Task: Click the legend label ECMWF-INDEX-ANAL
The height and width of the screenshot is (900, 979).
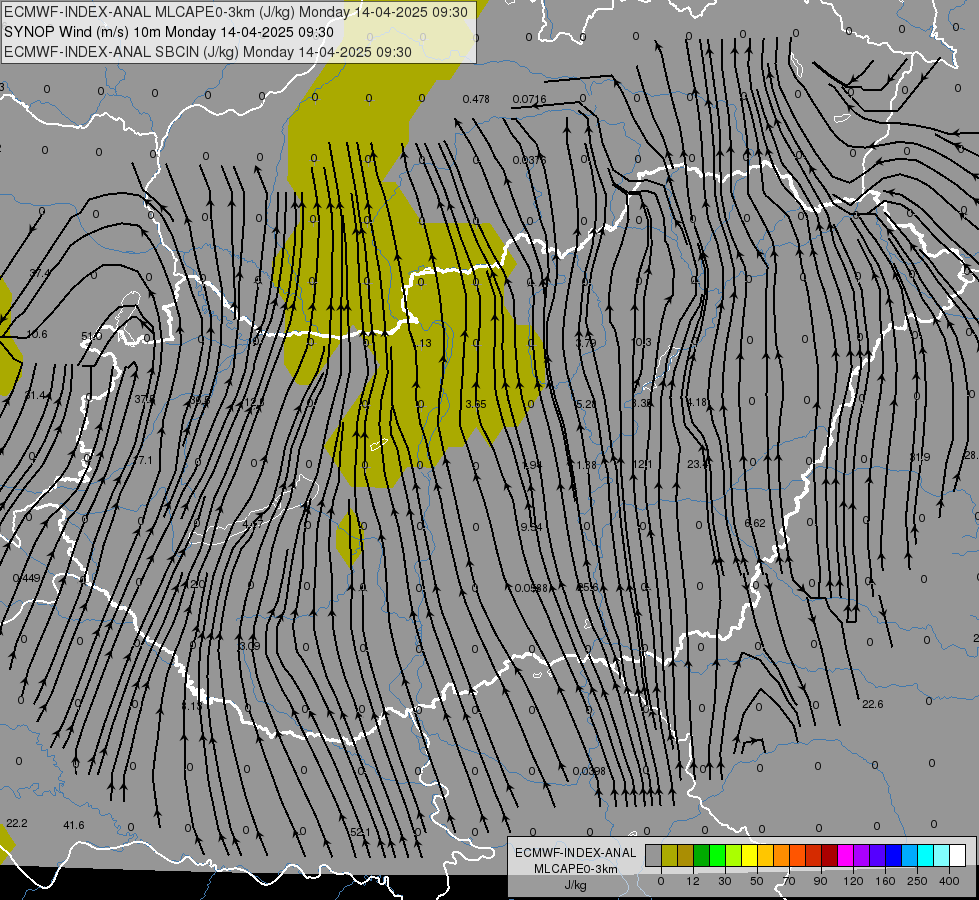Action: [x=576, y=853]
